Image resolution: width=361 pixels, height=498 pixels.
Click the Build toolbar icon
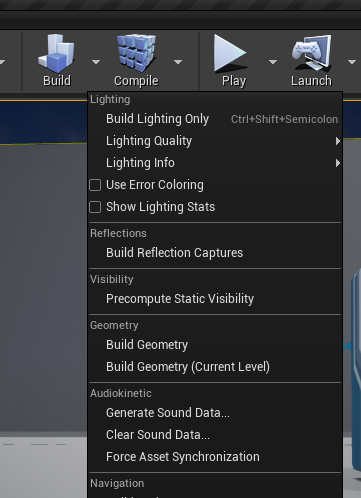tap(57, 54)
